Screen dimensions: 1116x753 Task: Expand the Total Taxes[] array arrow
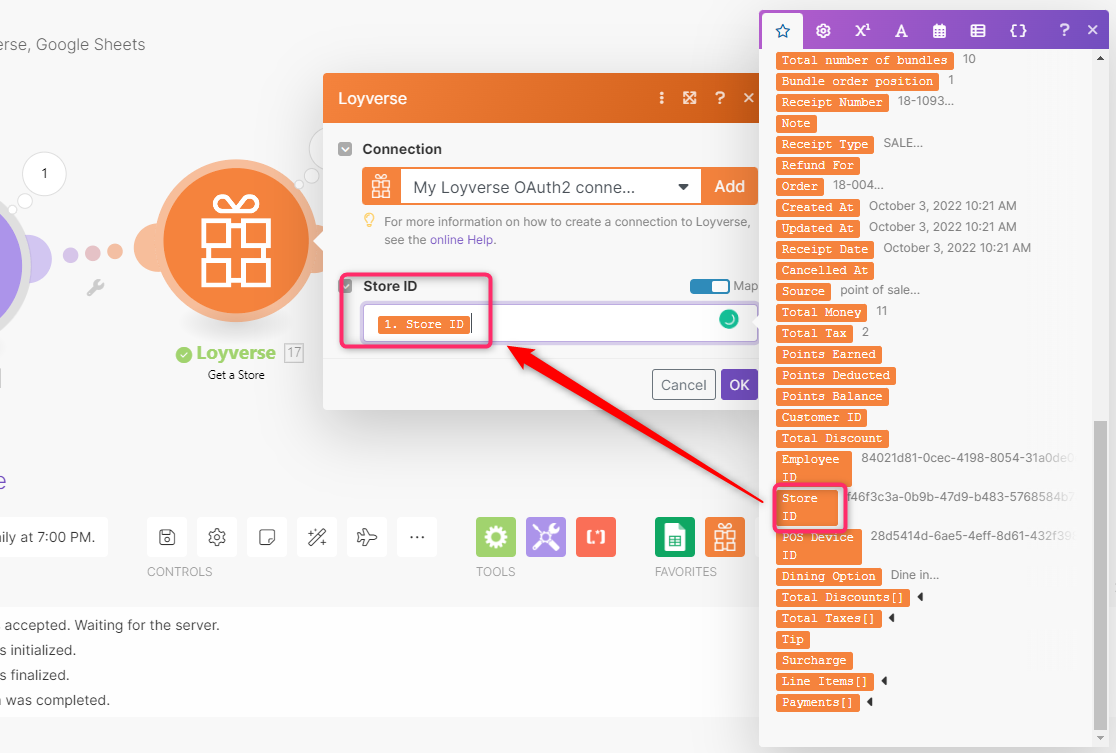pyautogui.click(x=891, y=618)
